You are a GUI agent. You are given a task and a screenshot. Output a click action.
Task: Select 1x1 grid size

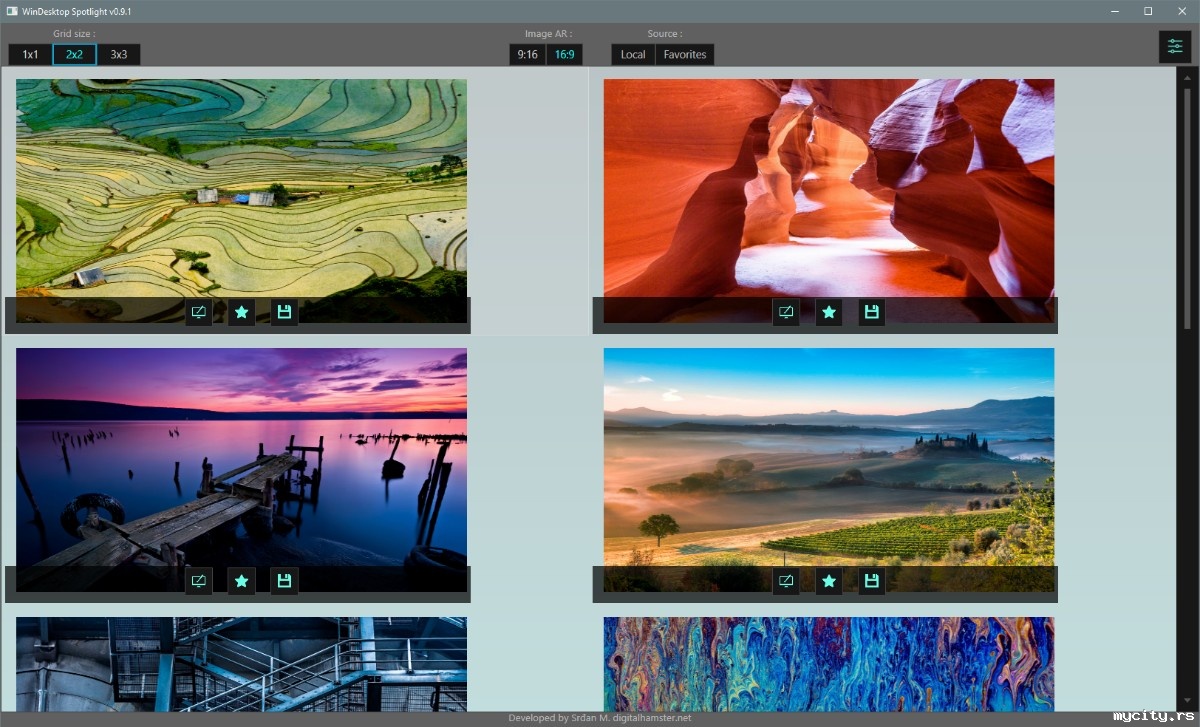click(x=30, y=55)
